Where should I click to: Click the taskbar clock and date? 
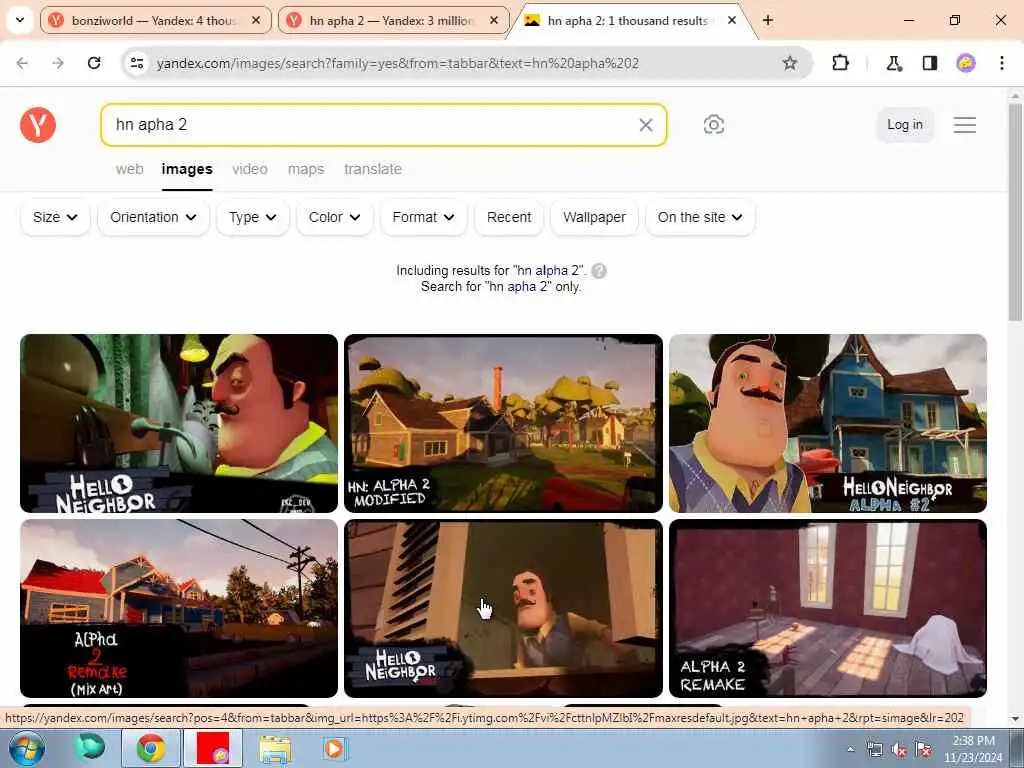[x=973, y=749]
